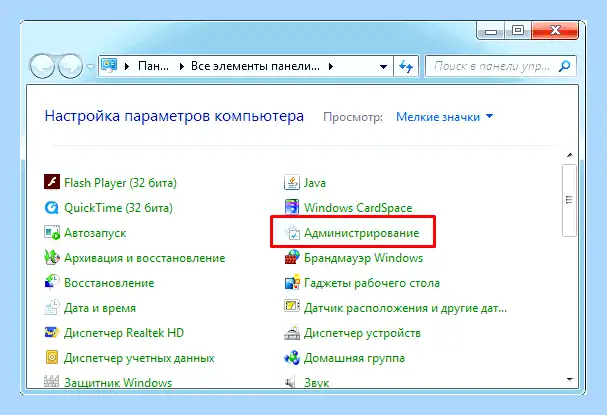Screen dimensions: 607x415
Task: Click the QuickTime icon
Action: tap(52, 208)
